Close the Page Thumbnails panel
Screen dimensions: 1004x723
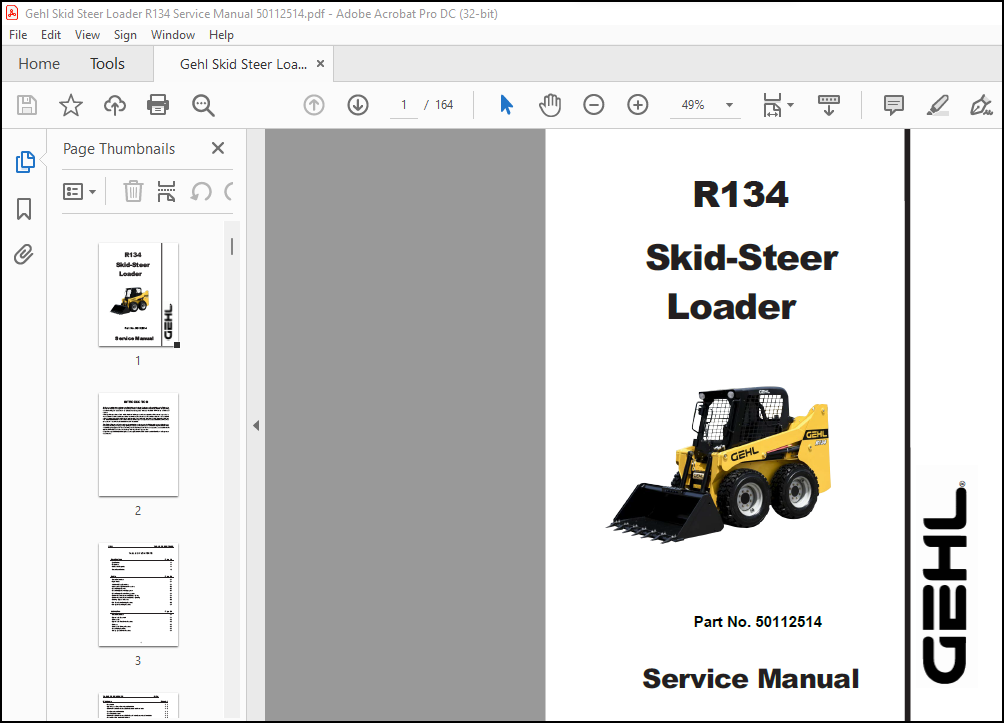(x=218, y=148)
